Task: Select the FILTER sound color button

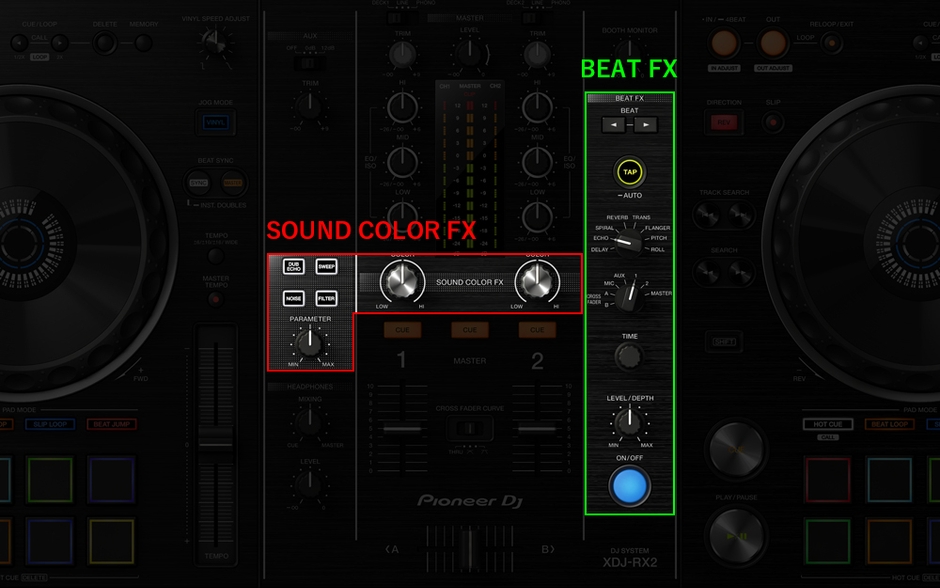Action: tap(327, 298)
